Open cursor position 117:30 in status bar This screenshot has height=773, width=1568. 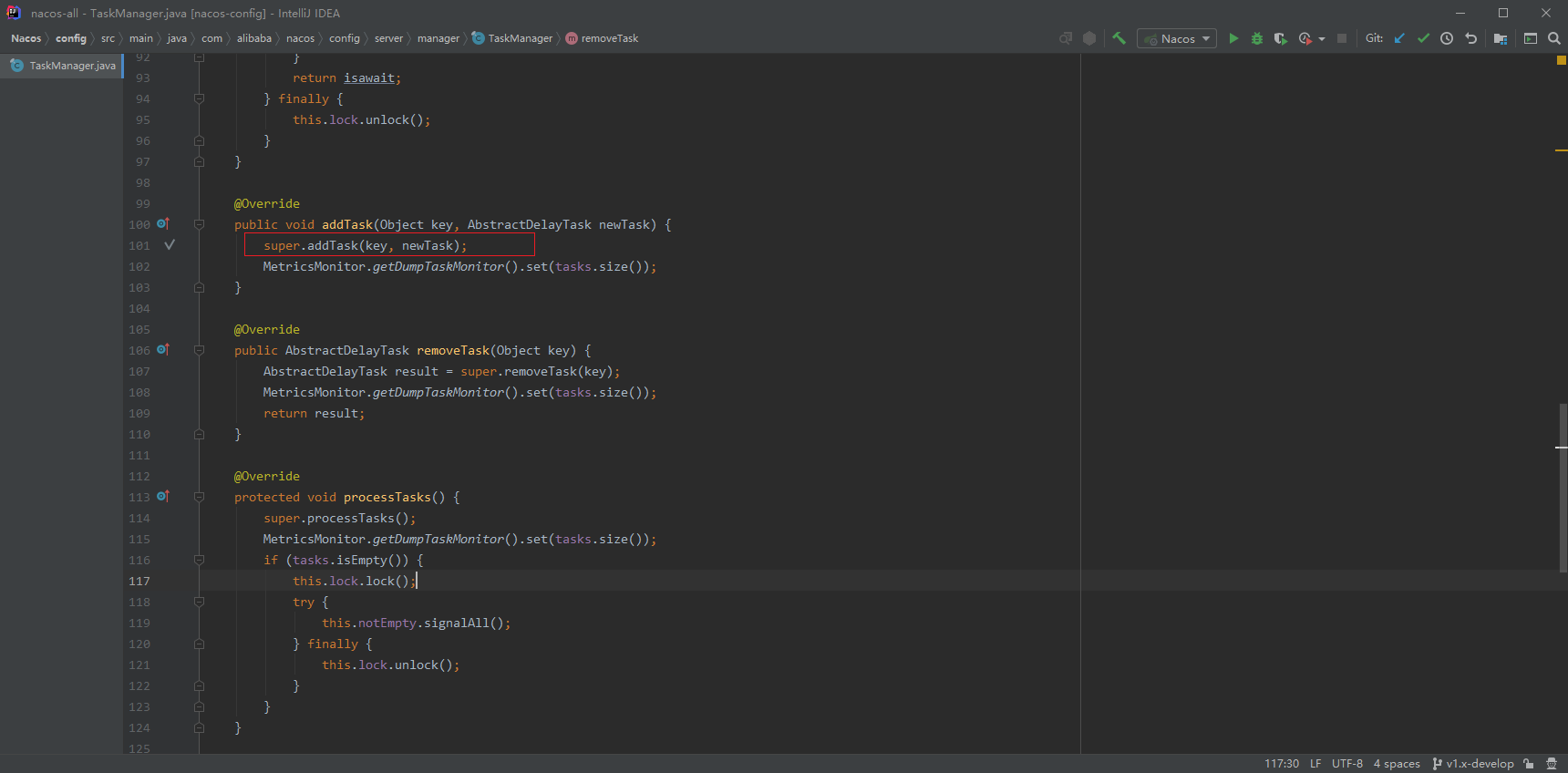coord(1281,764)
